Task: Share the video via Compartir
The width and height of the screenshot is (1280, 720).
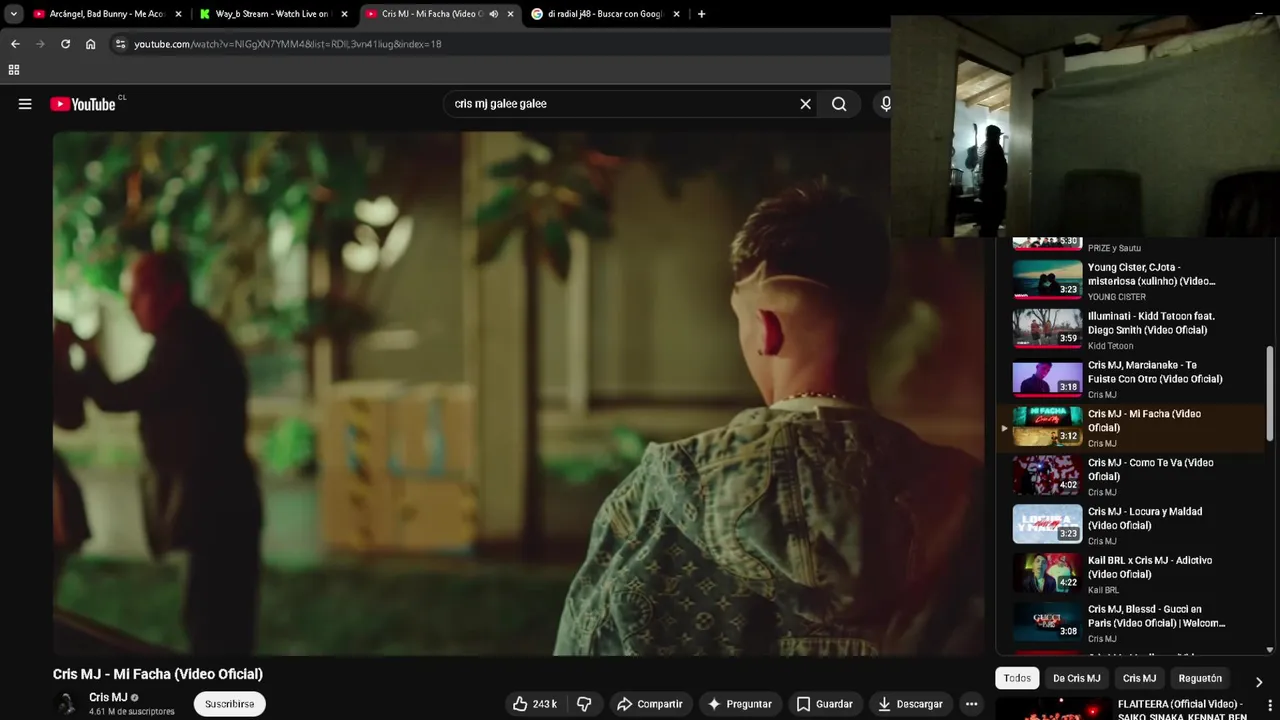Action: (x=650, y=704)
